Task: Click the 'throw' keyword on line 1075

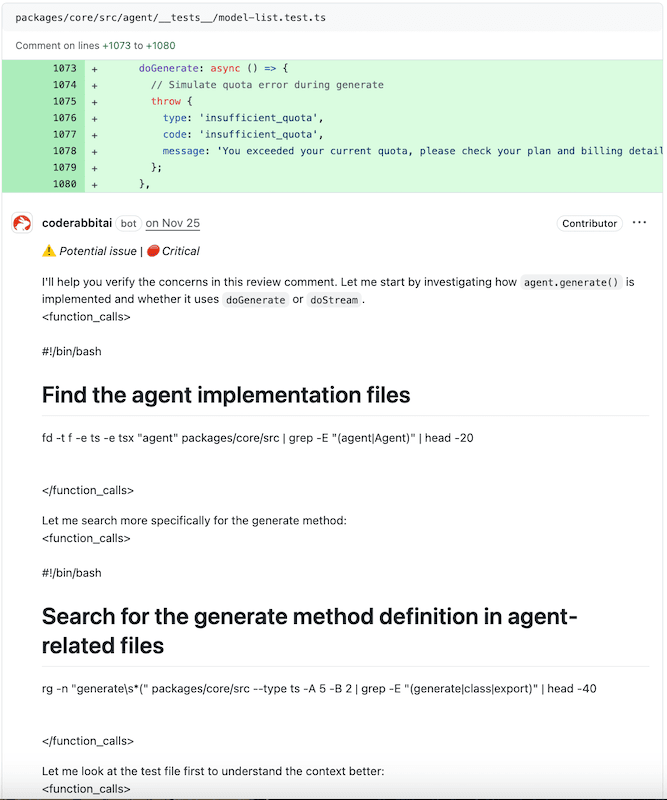Action: click(166, 101)
